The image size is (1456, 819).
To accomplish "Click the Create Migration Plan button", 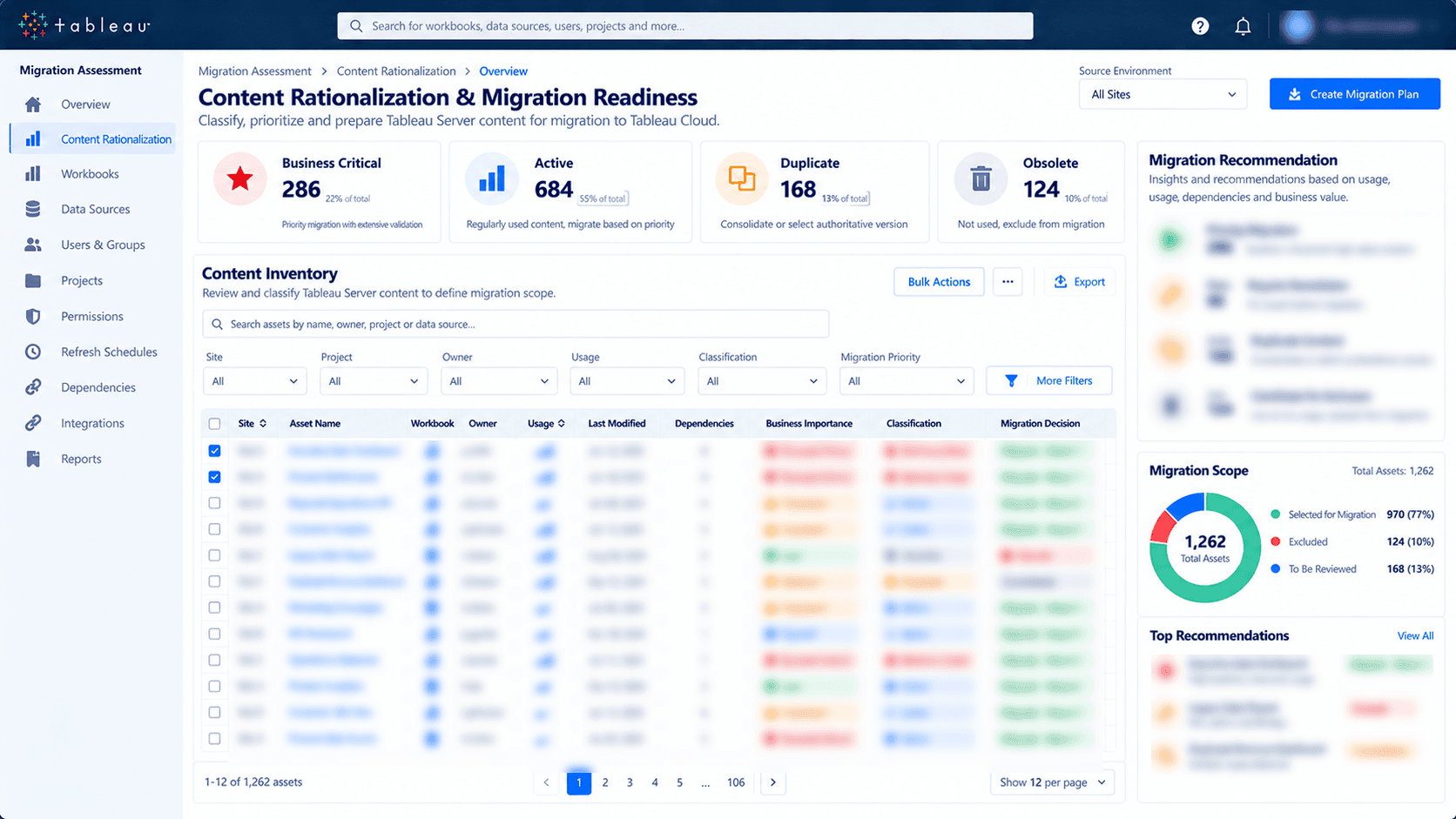I will pos(1355,94).
